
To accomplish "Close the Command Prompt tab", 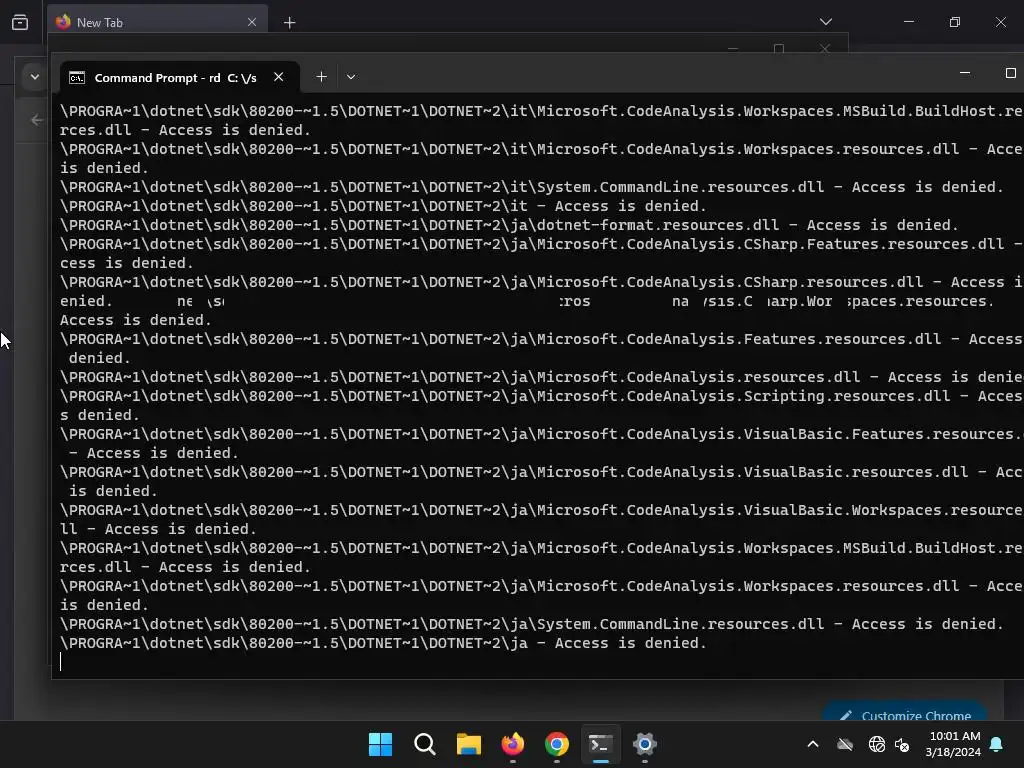I will (279, 77).
